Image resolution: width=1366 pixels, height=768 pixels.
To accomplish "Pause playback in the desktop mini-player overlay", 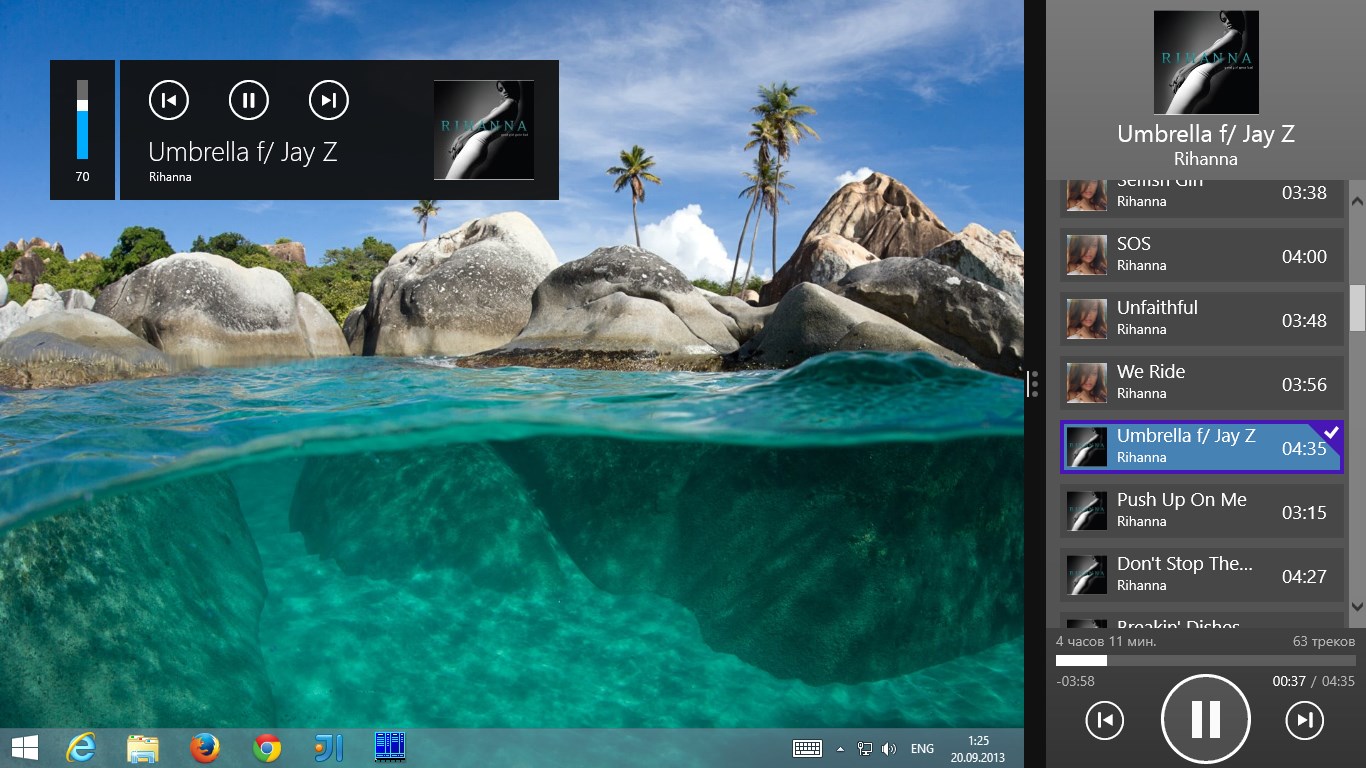I will point(248,100).
